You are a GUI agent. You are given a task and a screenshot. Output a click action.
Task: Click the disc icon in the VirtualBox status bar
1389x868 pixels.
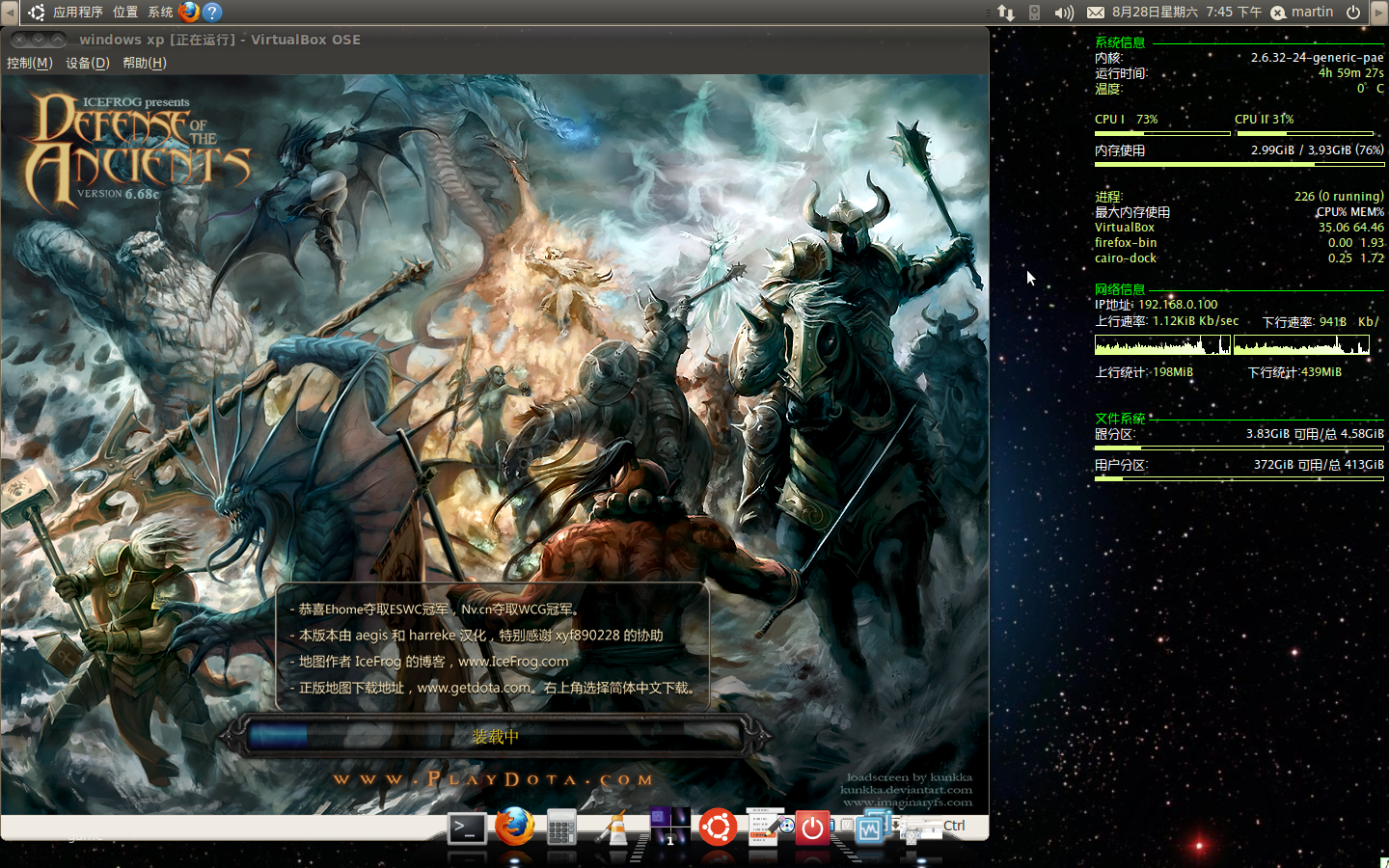tap(788, 826)
